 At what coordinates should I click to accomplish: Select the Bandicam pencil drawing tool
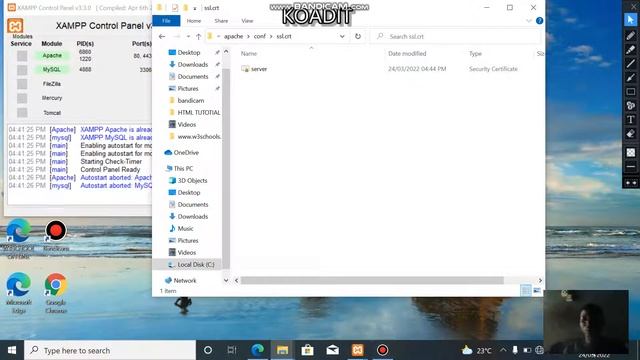631,36
